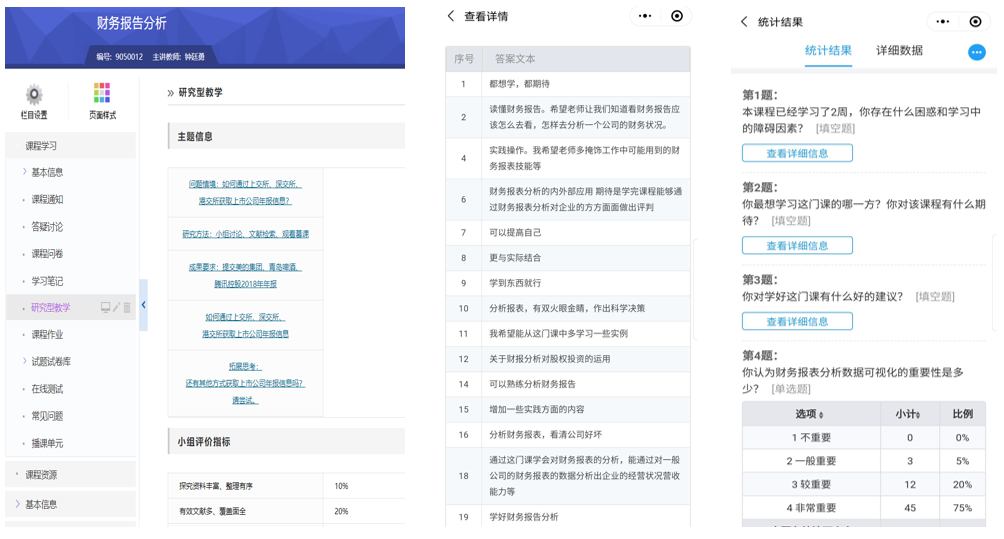The width and height of the screenshot is (1004, 539).
Task: Open 栏目设置 gear icon
Action: 34,95
